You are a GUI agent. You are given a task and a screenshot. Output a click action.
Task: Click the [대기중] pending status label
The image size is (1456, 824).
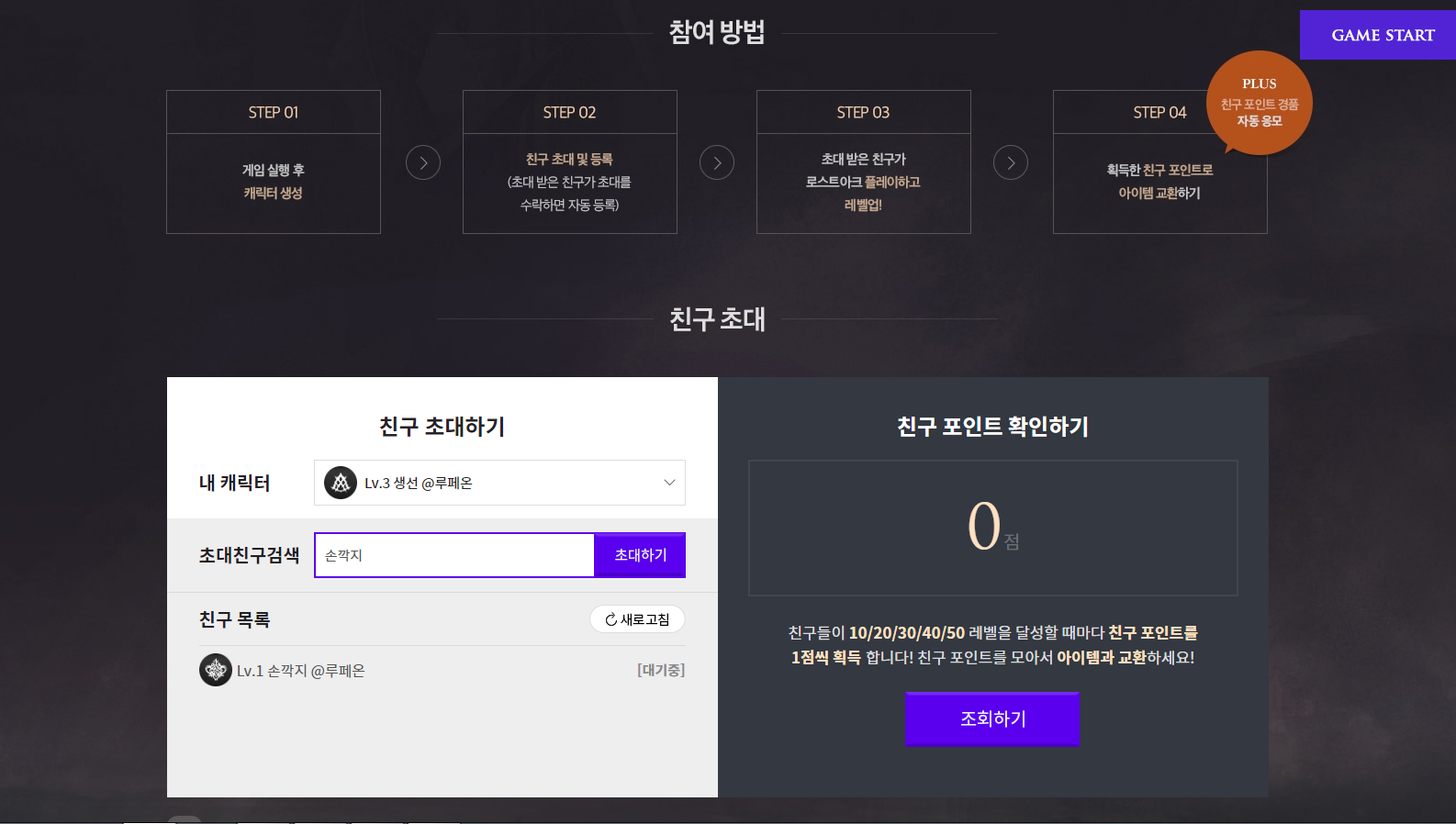pos(661,671)
